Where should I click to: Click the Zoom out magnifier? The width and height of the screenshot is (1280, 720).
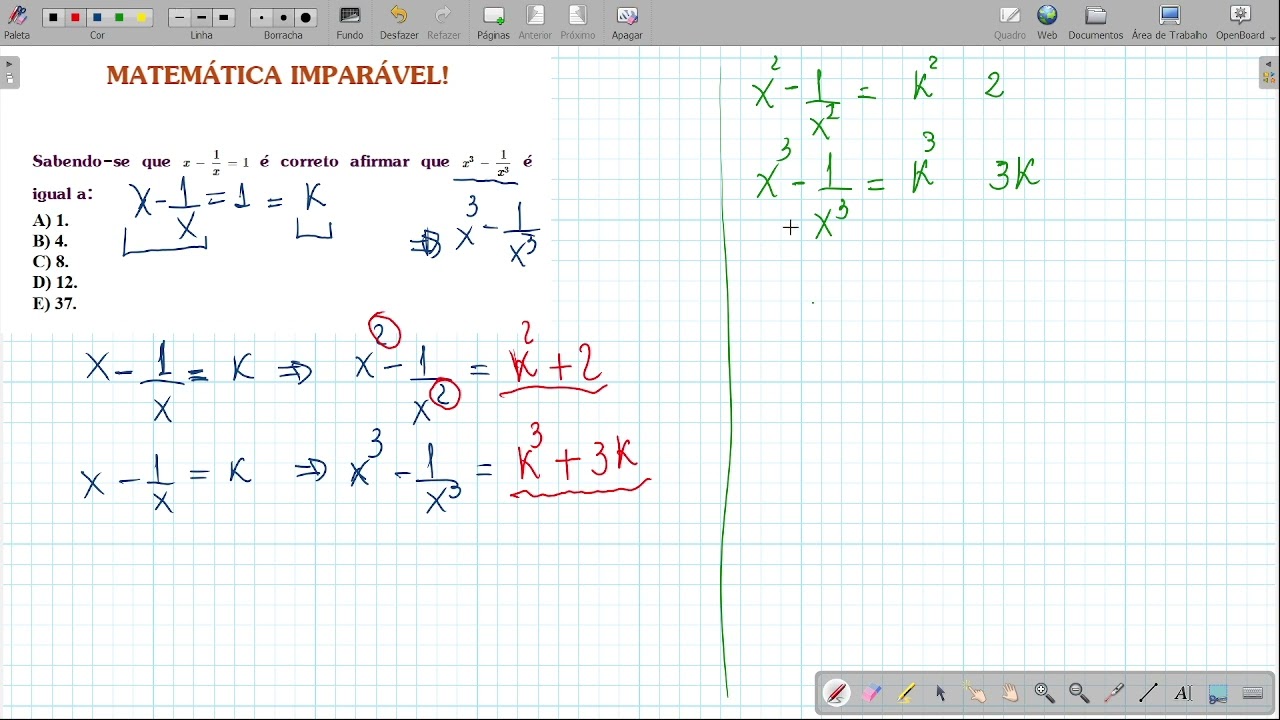1079,693
